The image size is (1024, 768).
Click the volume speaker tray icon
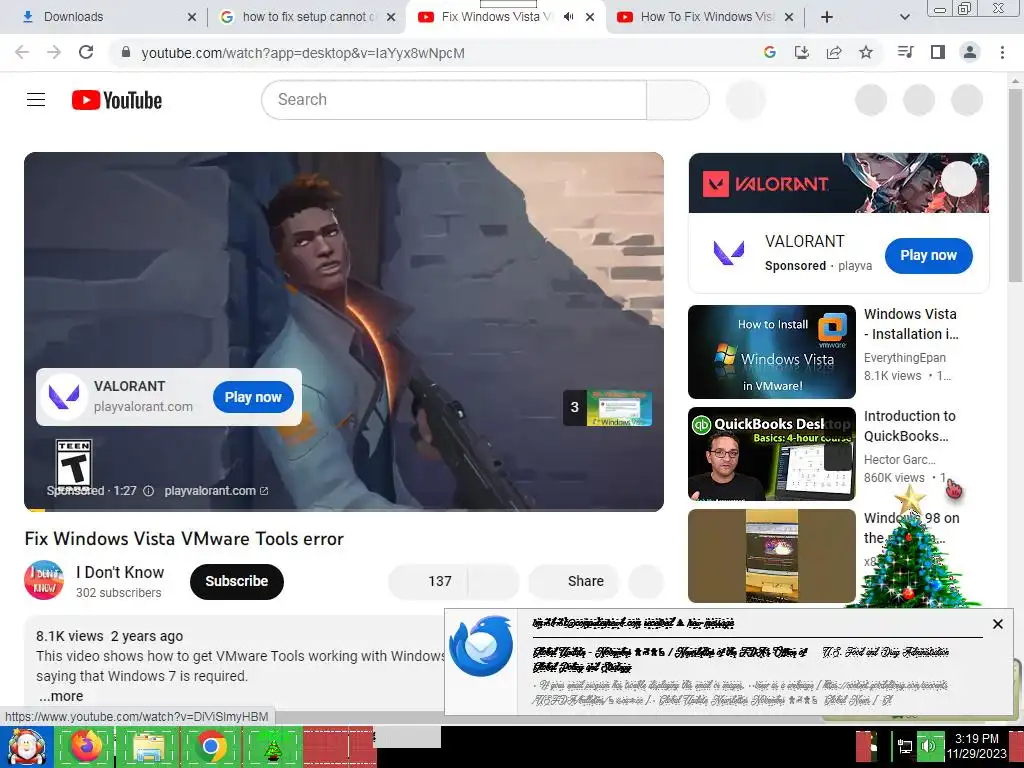point(928,746)
